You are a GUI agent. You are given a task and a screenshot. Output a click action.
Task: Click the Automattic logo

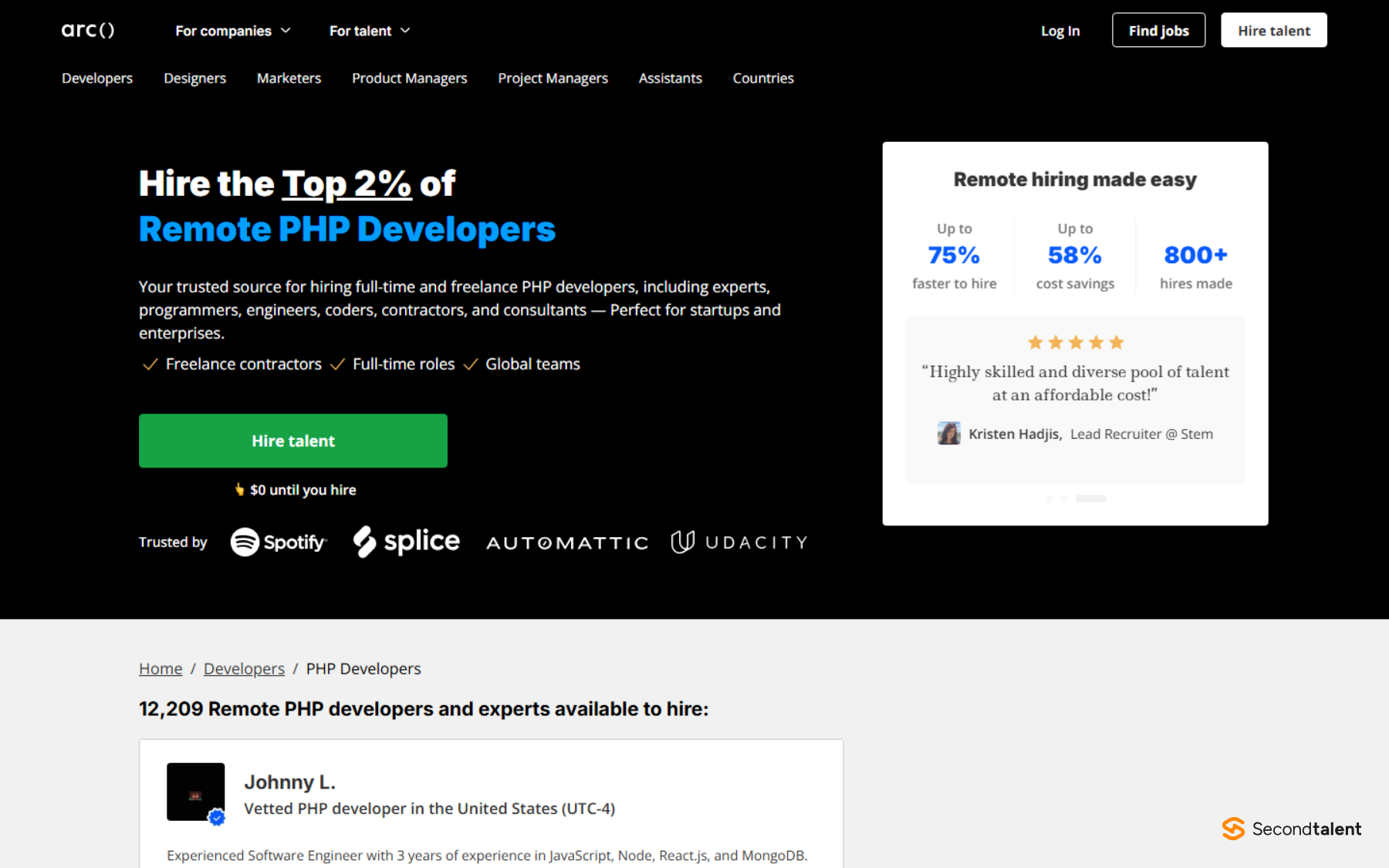pos(567,543)
